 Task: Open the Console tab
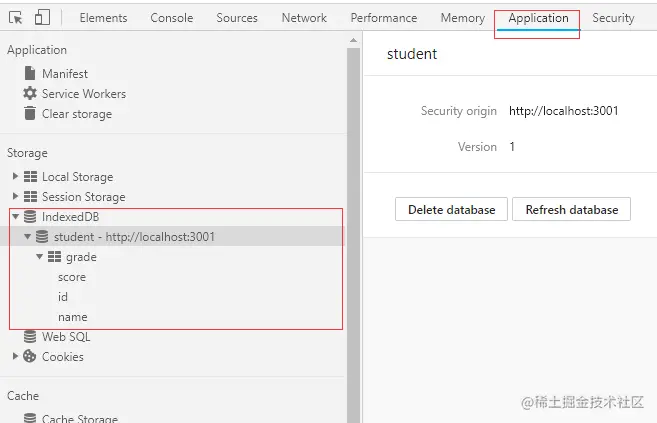point(171,18)
